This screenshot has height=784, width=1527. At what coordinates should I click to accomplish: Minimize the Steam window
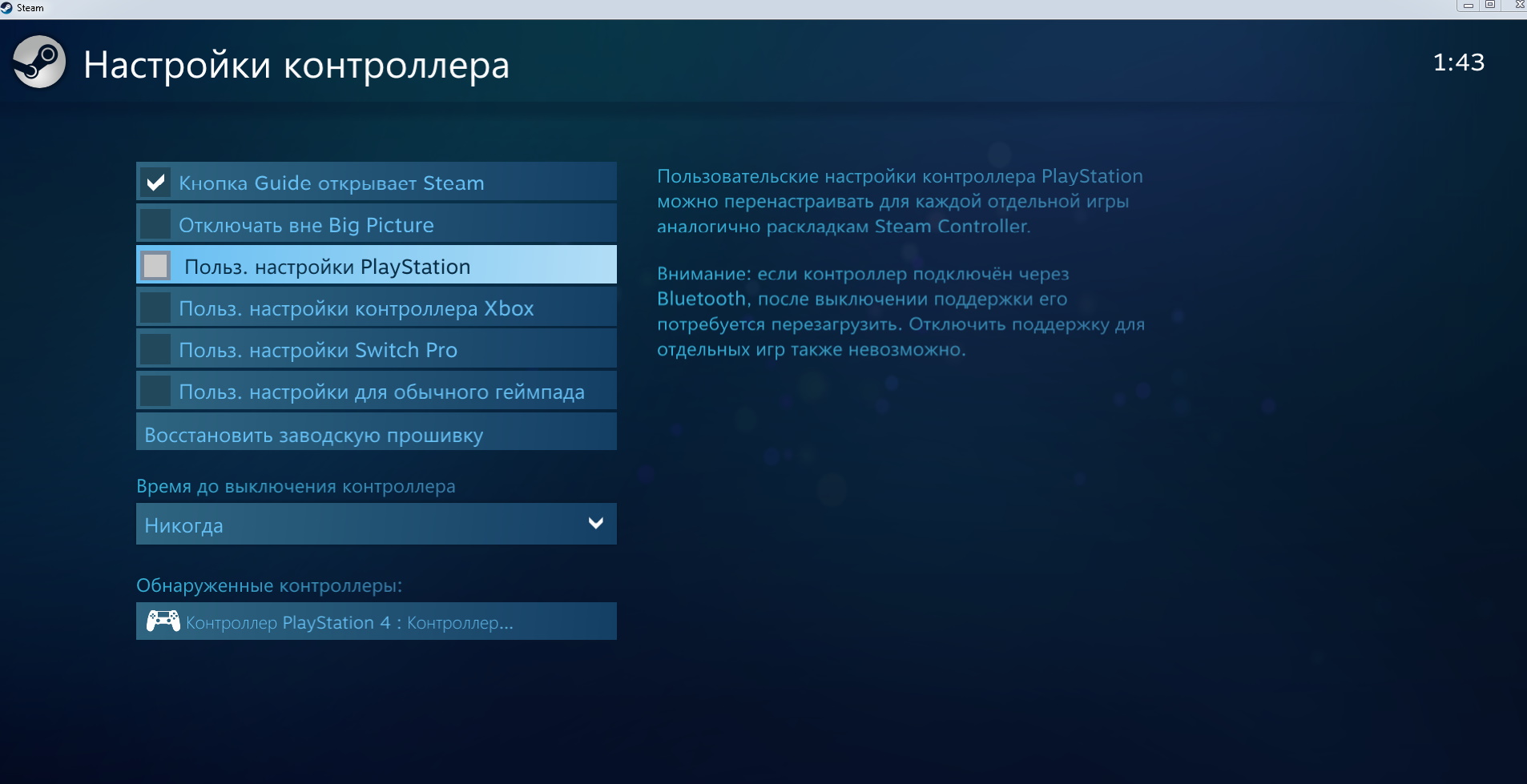[1468, 5]
